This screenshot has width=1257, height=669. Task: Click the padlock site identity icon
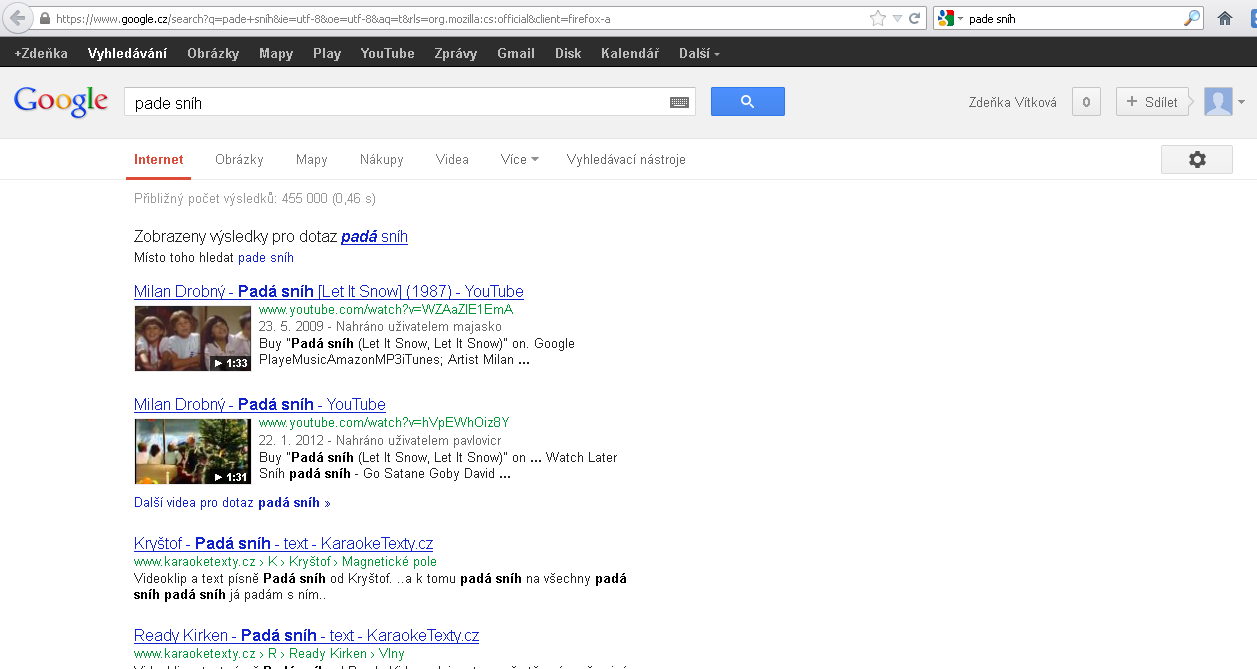[45, 19]
